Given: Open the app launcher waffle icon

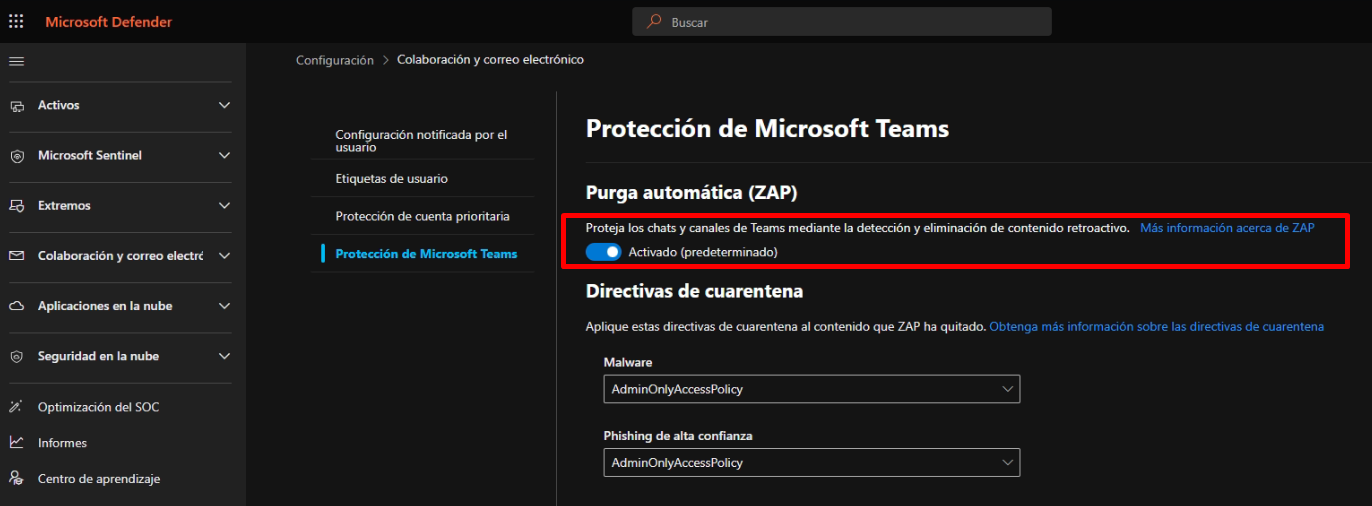Looking at the screenshot, I should pos(16,21).
